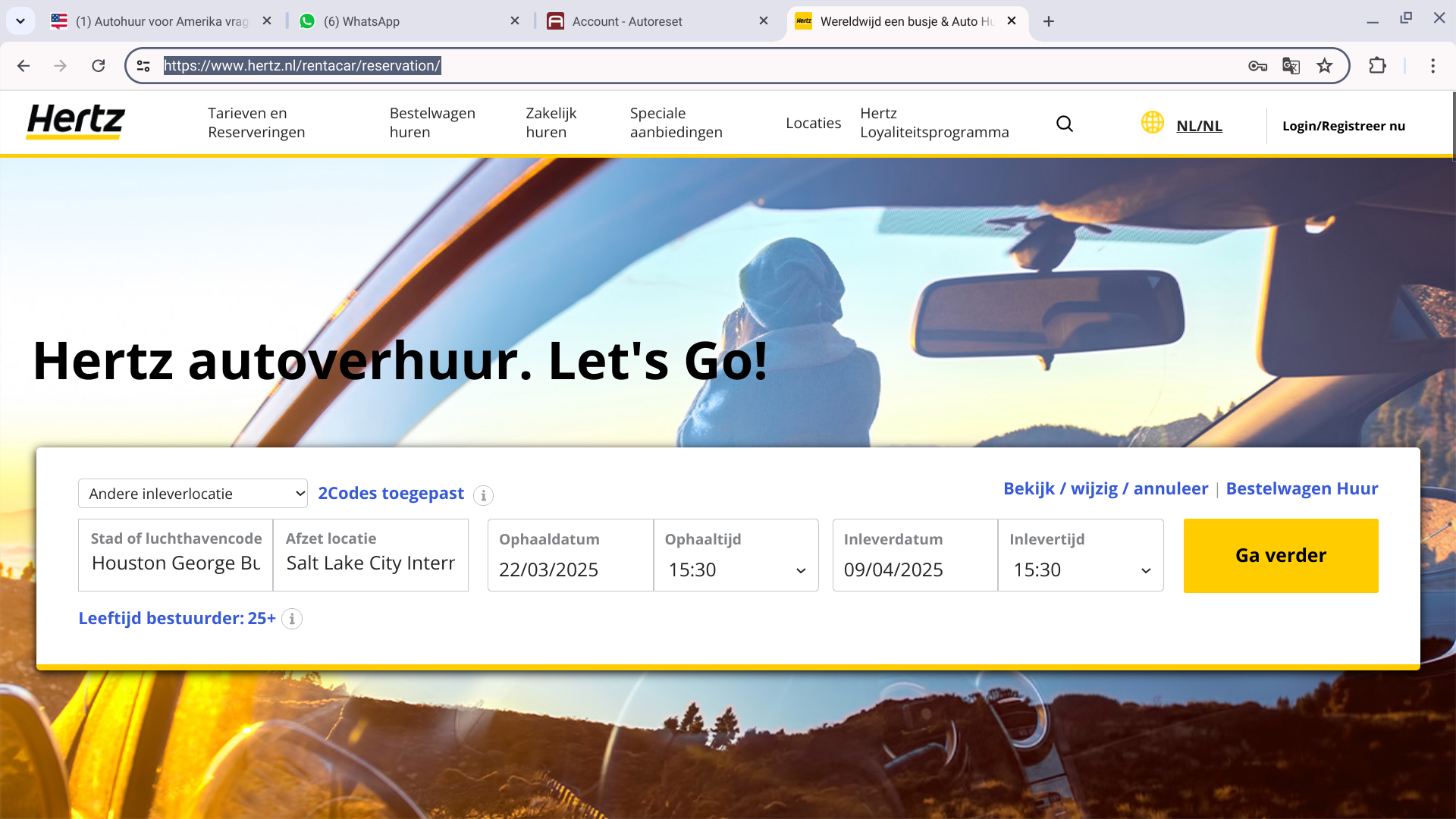Click the yellow globe language icon
This screenshot has height=819, width=1456.
click(x=1152, y=122)
